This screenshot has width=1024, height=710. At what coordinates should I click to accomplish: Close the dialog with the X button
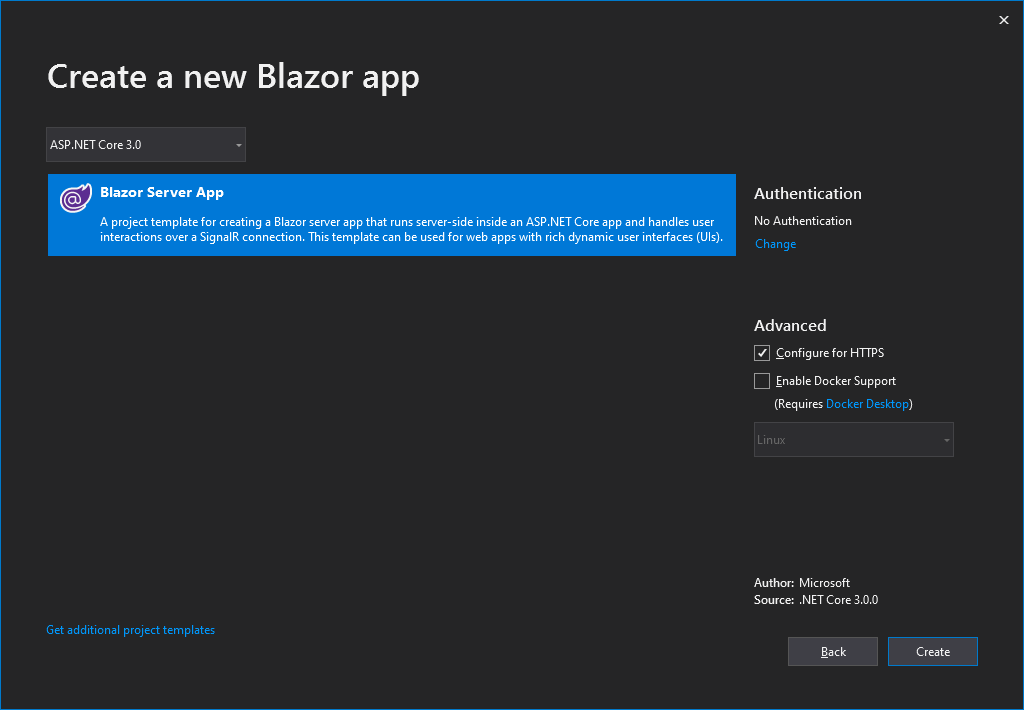coord(1004,20)
